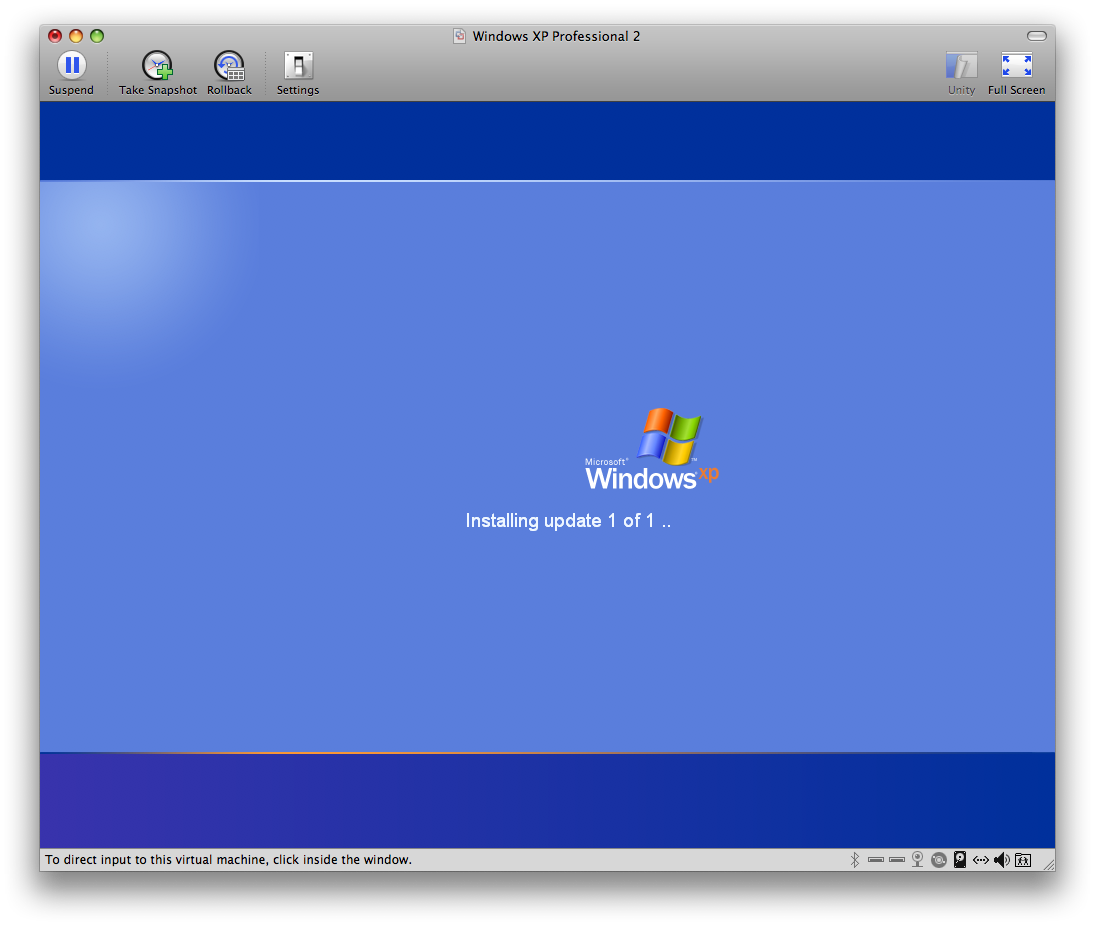Click the Windows XP logo in guest
Image resolution: width=1095 pixels, height=926 pixels.
(x=652, y=449)
